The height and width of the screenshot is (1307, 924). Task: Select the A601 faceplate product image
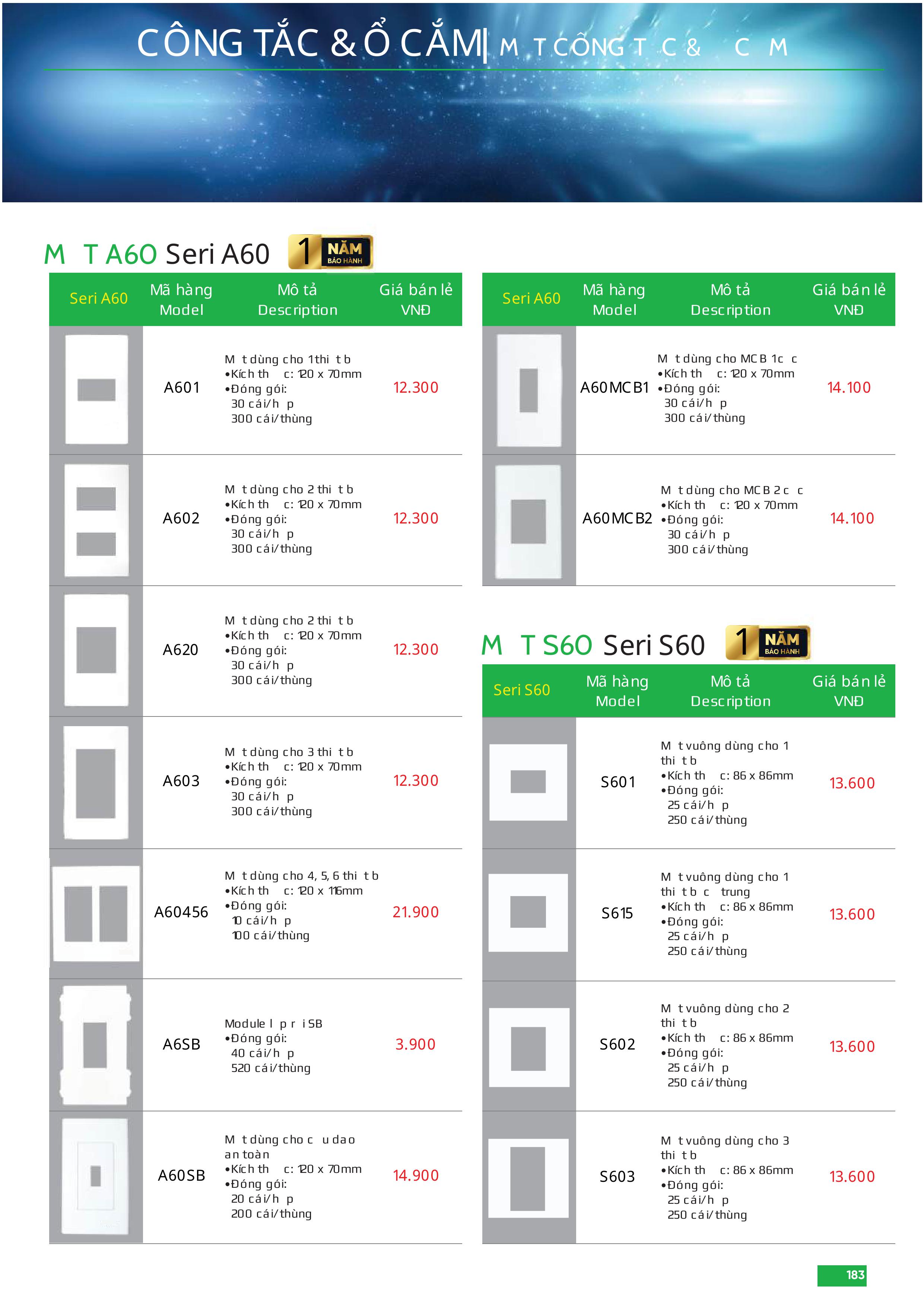pyautogui.click(x=96, y=389)
